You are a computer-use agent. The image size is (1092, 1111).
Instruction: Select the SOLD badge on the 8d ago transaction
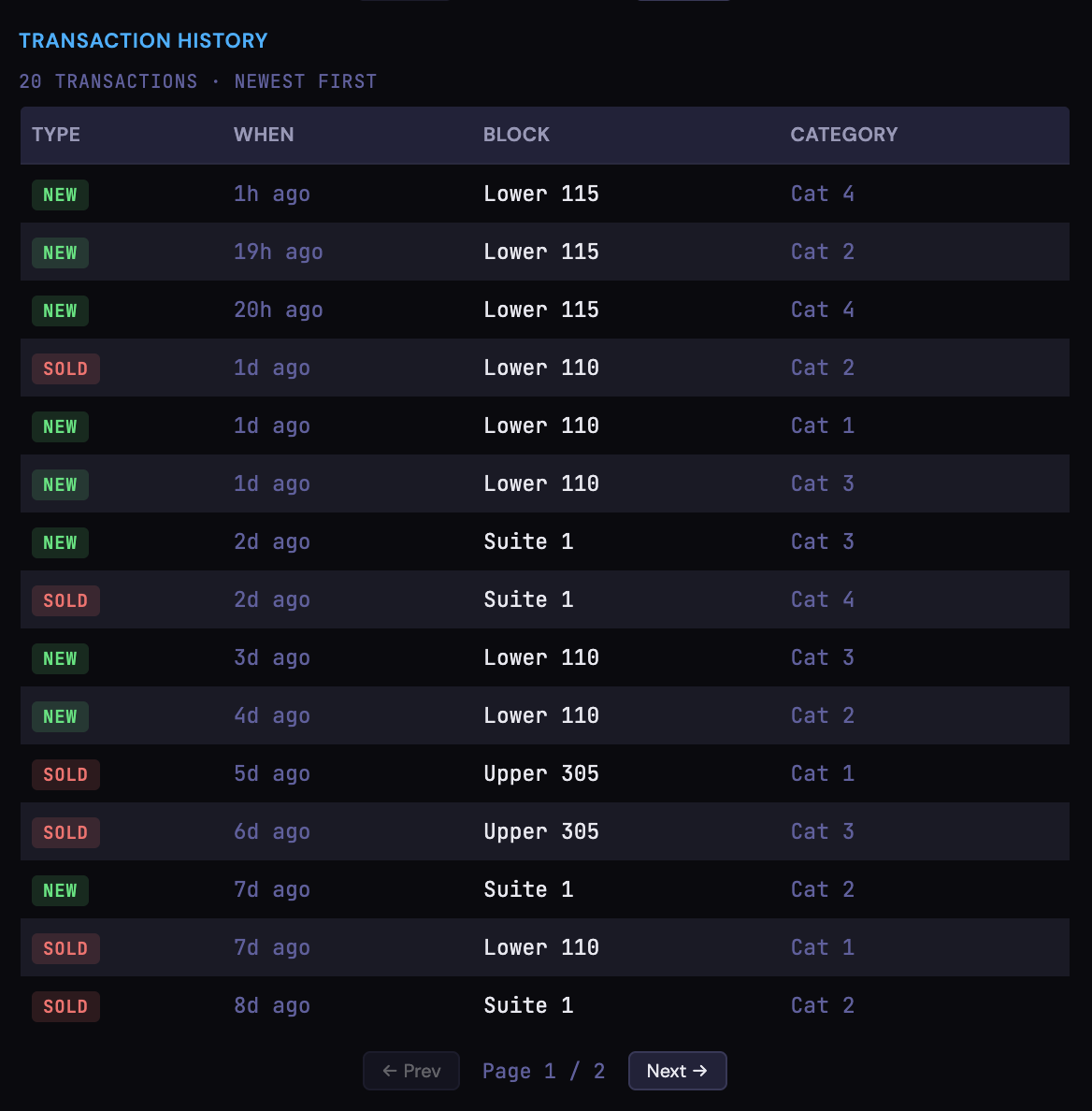65,1006
